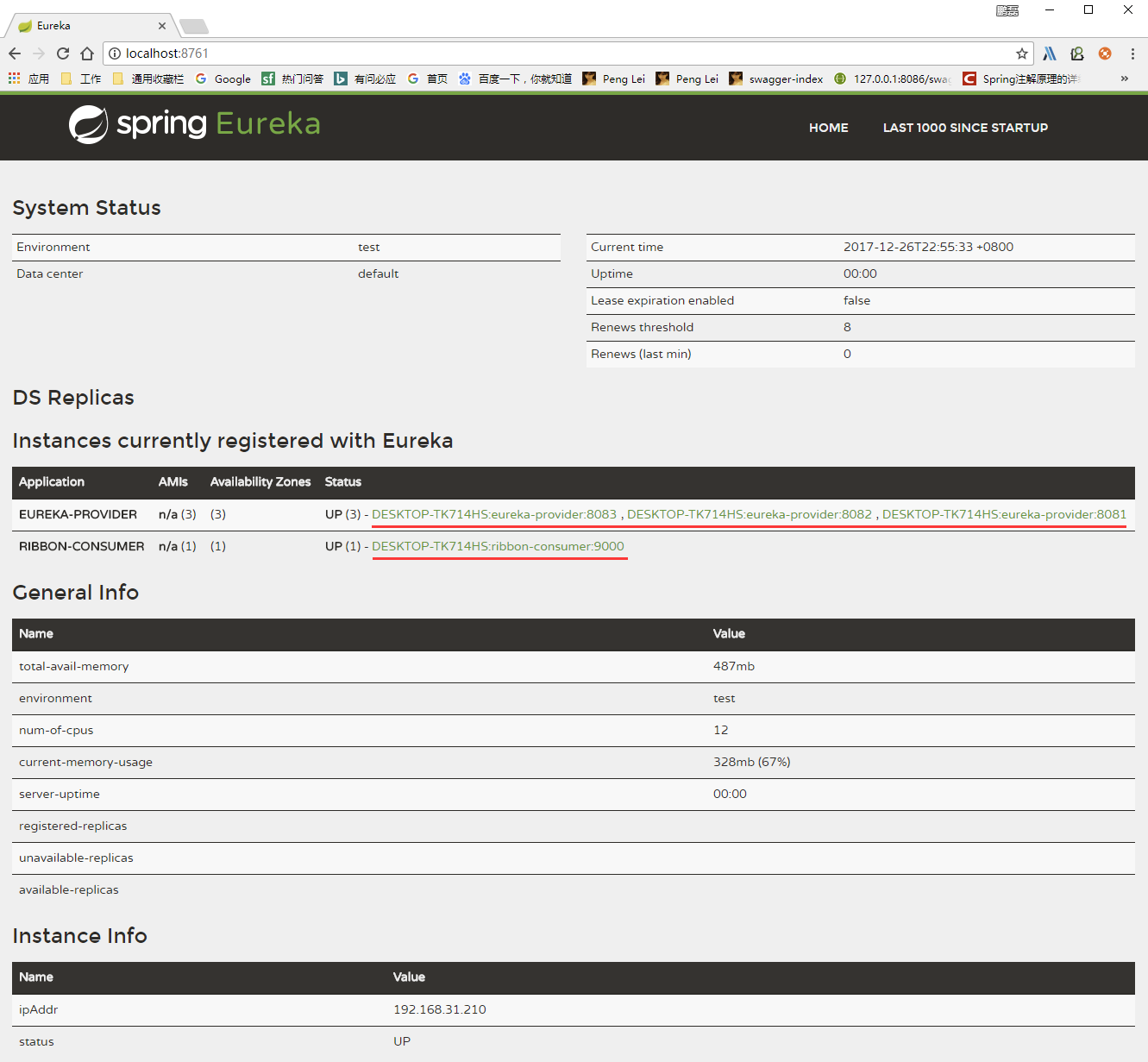This screenshot has height=1062, width=1148.
Task: Open the eureka-provider:8083 instance link
Action: 494,514
